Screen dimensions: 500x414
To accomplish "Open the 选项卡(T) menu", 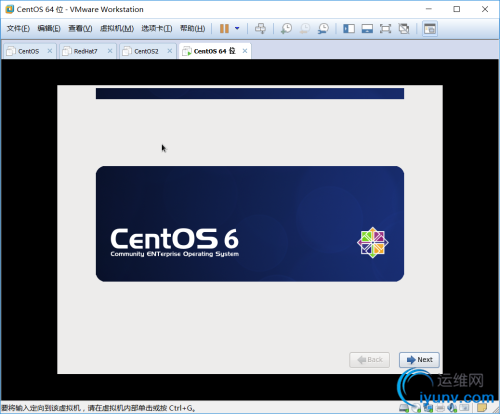I will click(157, 29).
